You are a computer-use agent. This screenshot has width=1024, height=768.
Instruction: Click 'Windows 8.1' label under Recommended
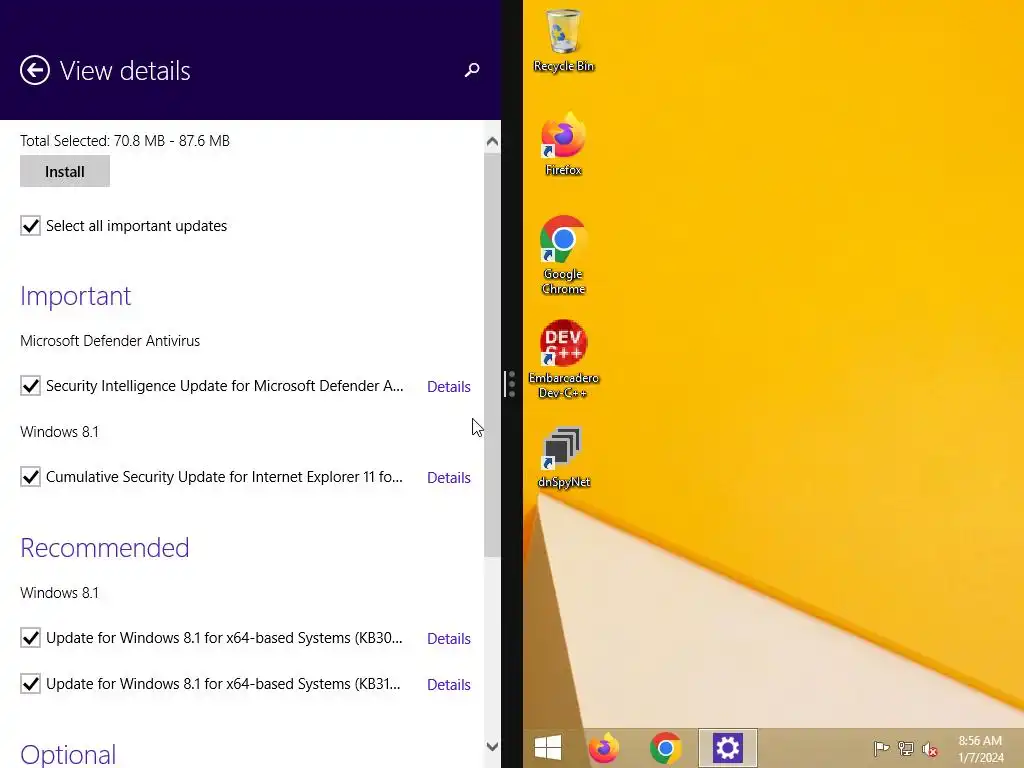pos(59,593)
